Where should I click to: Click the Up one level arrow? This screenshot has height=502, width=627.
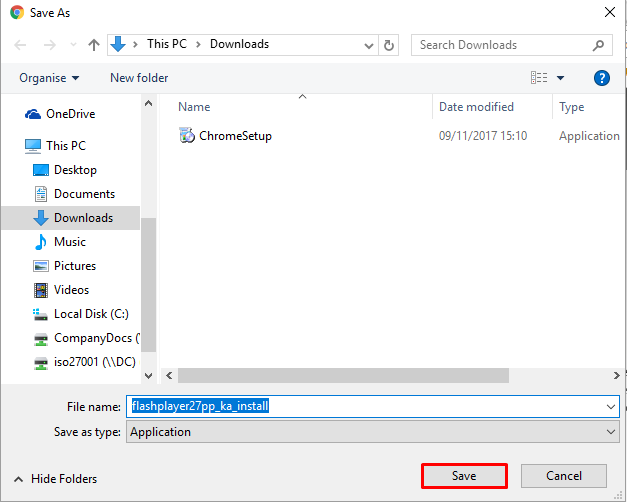click(x=94, y=45)
